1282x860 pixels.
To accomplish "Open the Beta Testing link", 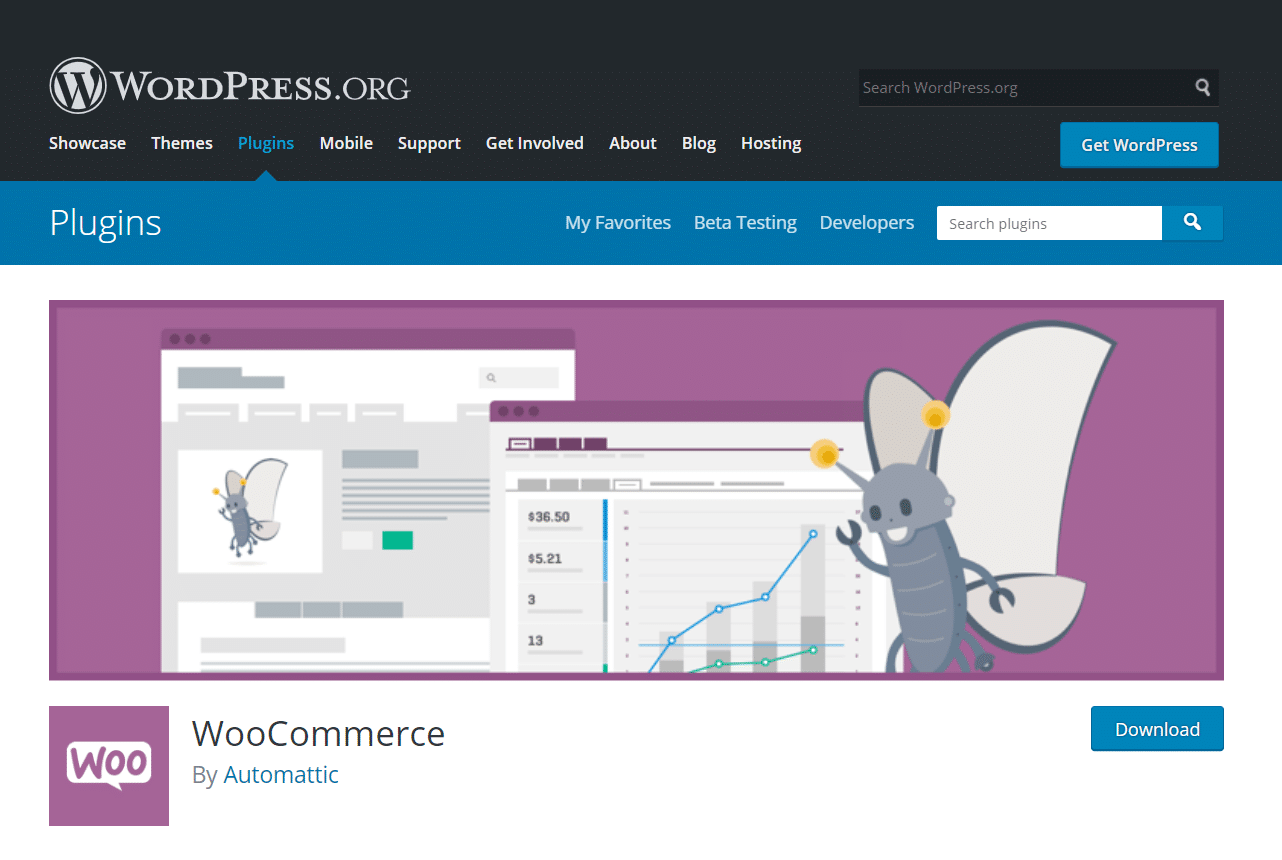I will coord(745,223).
